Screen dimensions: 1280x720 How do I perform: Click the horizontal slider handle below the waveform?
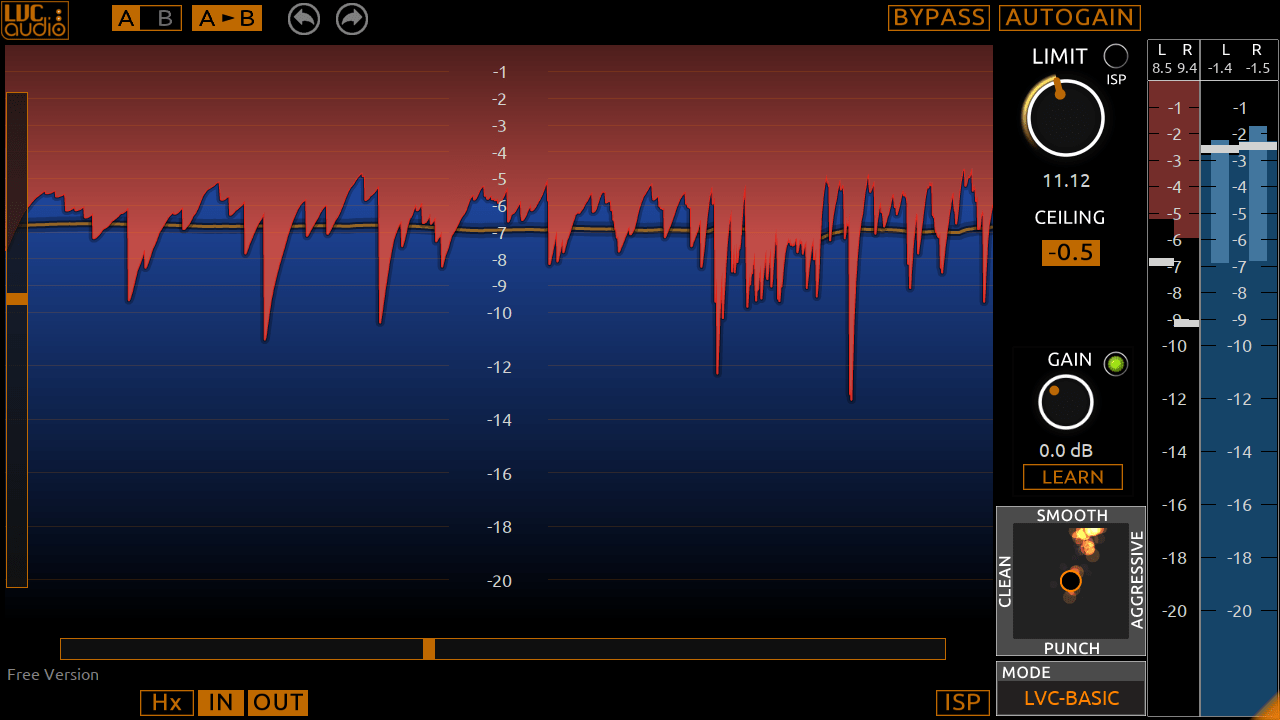[429, 649]
